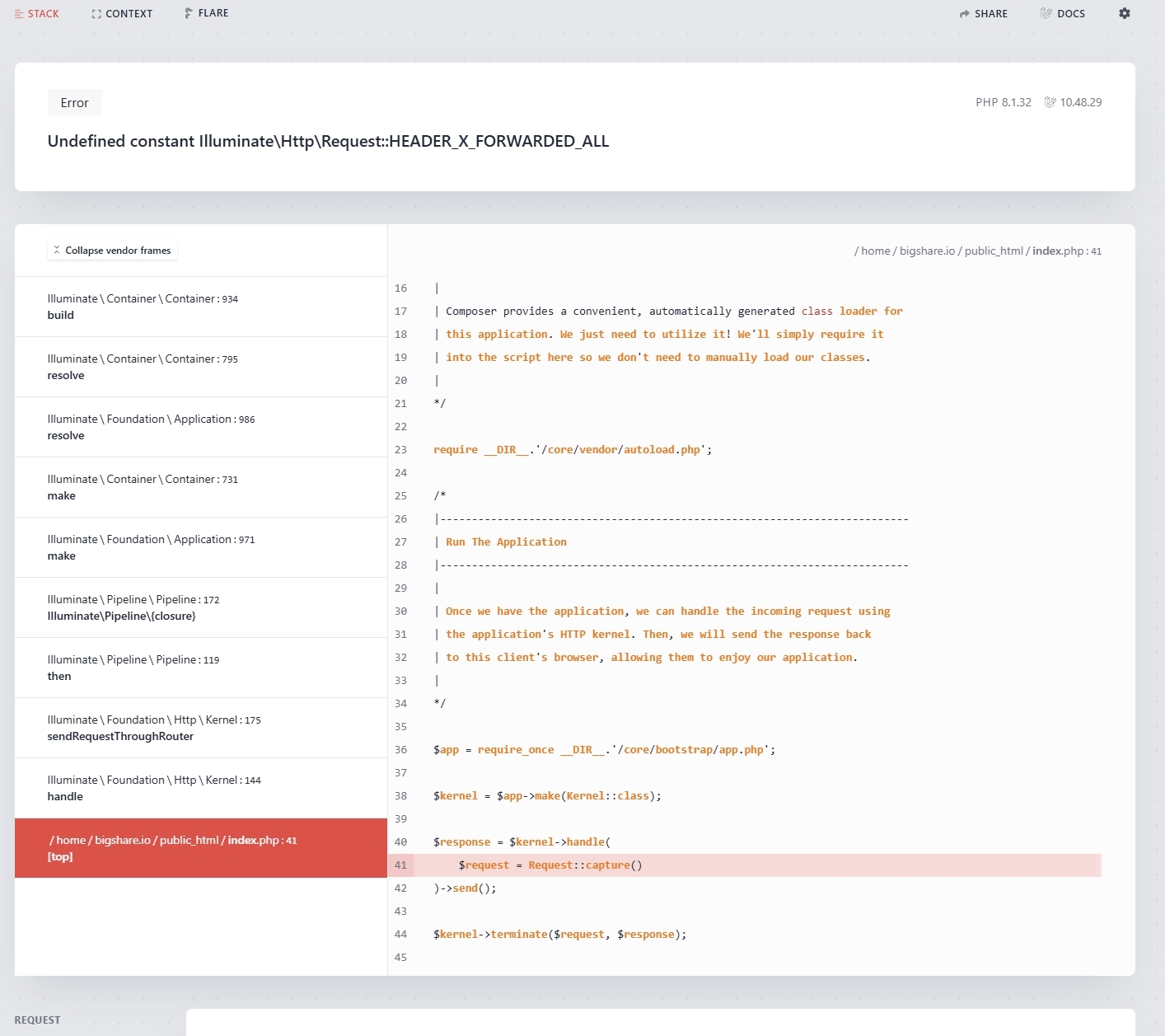
Task: Select Container resolve frame line 795
Action: [x=200, y=367]
